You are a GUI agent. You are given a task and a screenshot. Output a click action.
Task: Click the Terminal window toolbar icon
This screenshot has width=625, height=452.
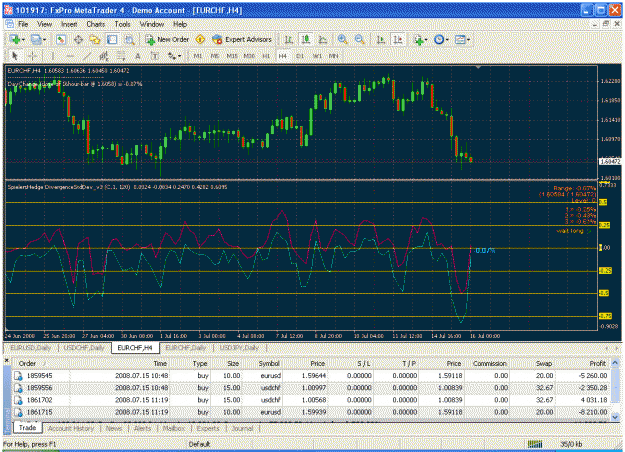point(112,39)
